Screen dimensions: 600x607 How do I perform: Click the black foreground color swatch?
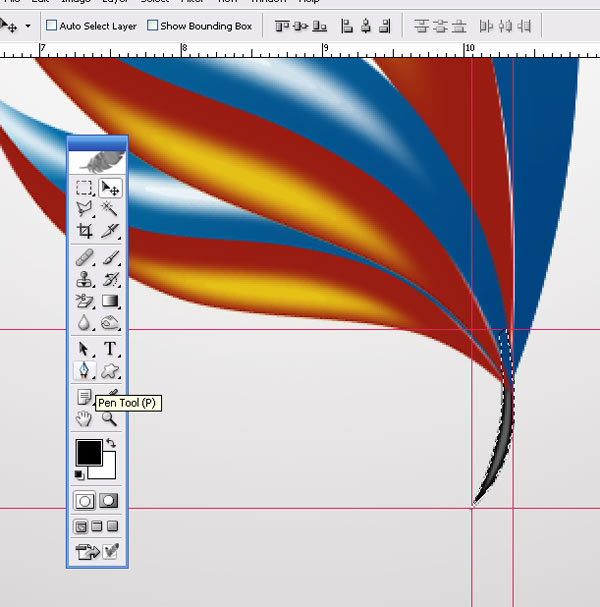pos(88,451)
